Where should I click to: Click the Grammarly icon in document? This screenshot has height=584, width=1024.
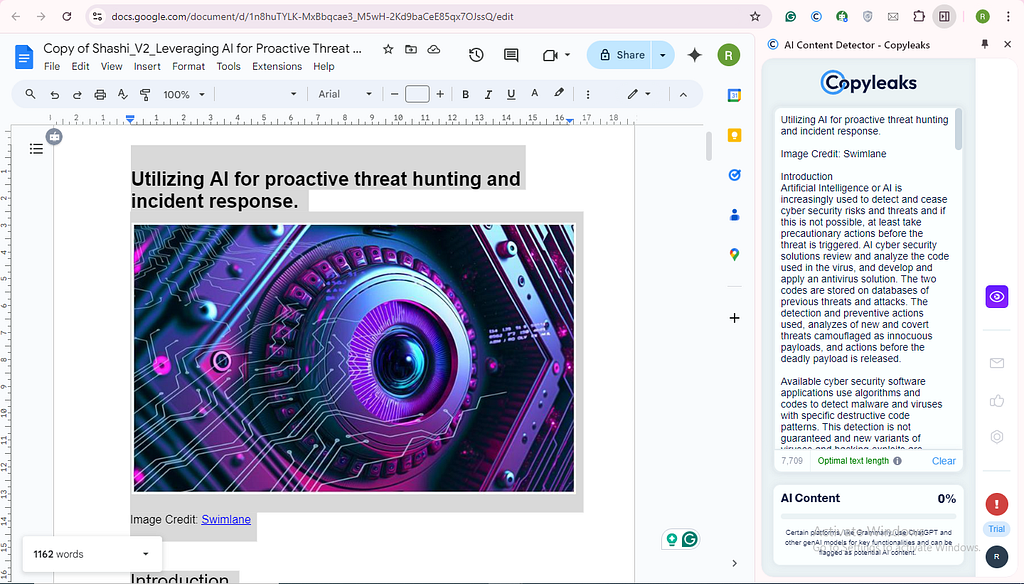point(690,539)
